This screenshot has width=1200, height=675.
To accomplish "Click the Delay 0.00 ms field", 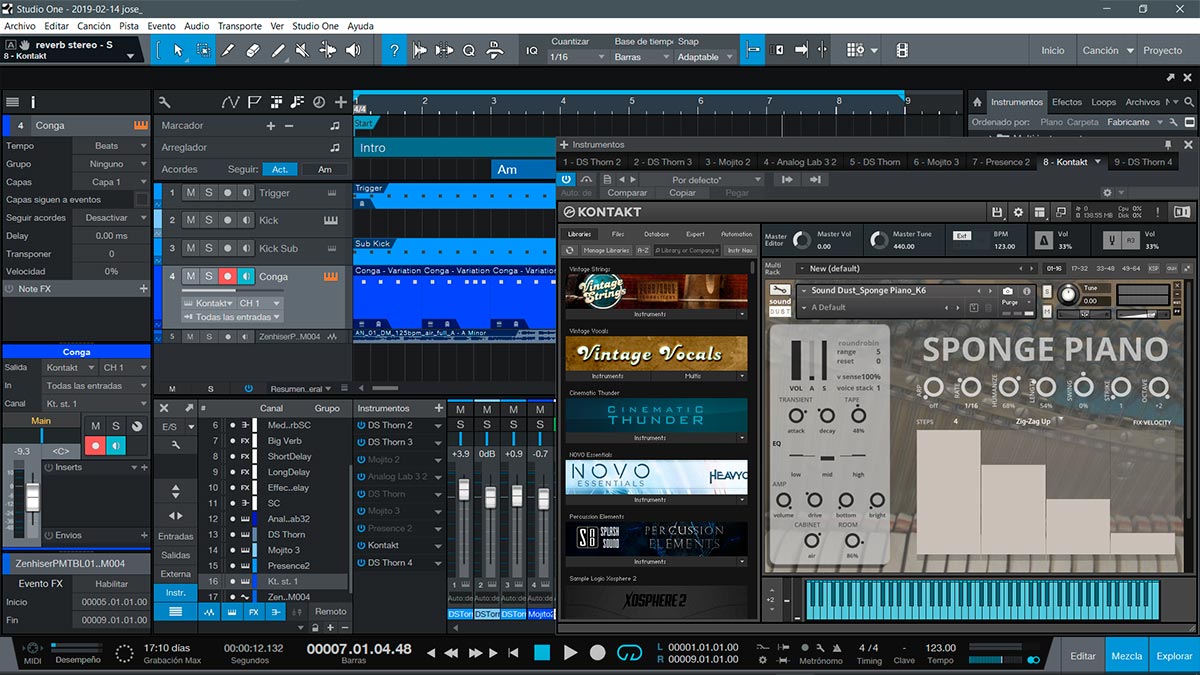I will pyautogui.click(x=111, y=236).
